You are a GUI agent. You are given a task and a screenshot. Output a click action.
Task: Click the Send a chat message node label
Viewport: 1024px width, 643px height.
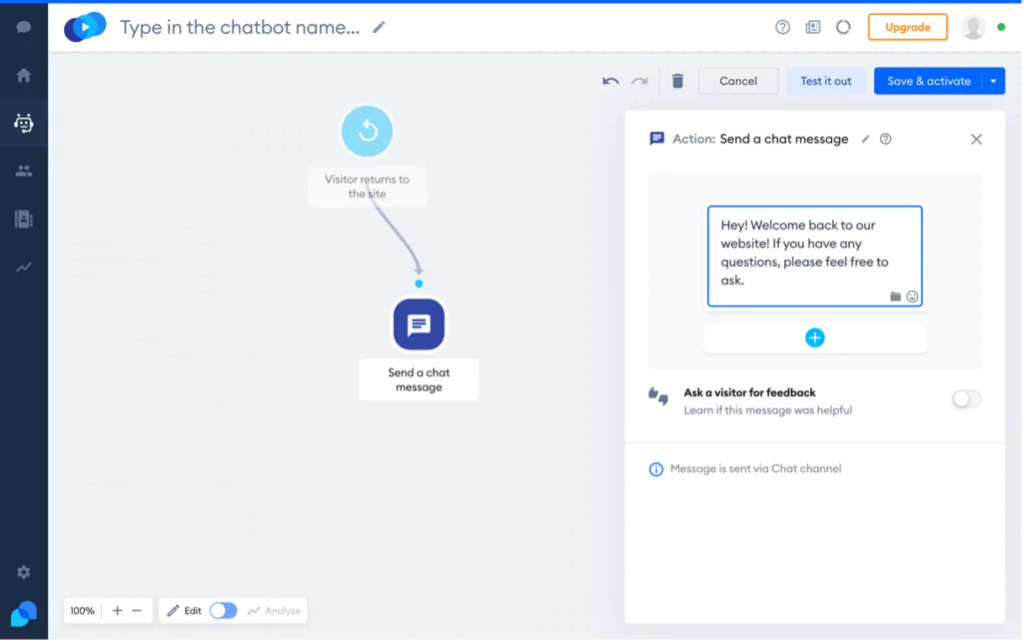(419, 379)
